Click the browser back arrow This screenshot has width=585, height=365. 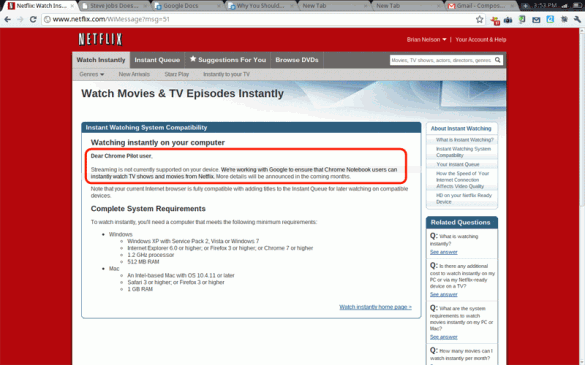(x=7, y=19)
